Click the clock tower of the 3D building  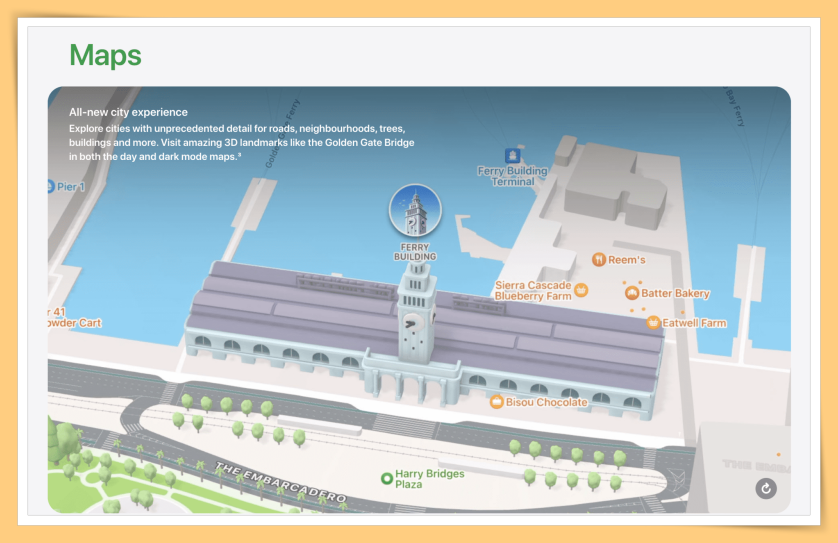[x=416, y=315]
